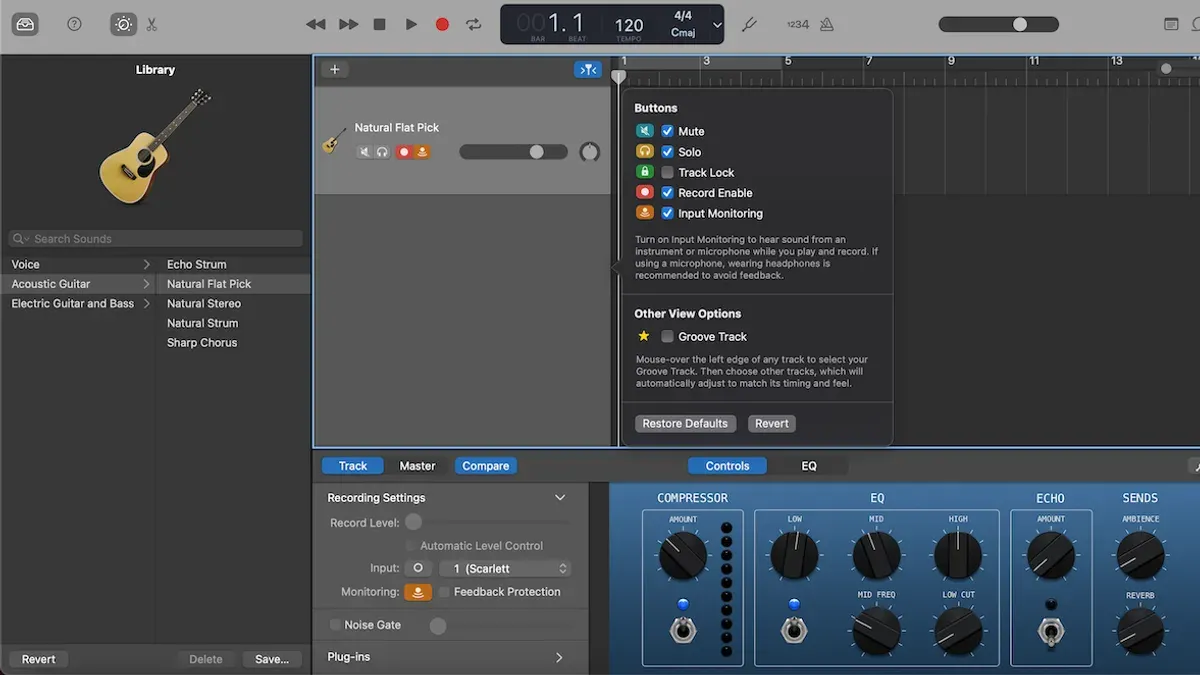Click the Stop transport button
The image size is (1200, 675).
tap(379, 24)
